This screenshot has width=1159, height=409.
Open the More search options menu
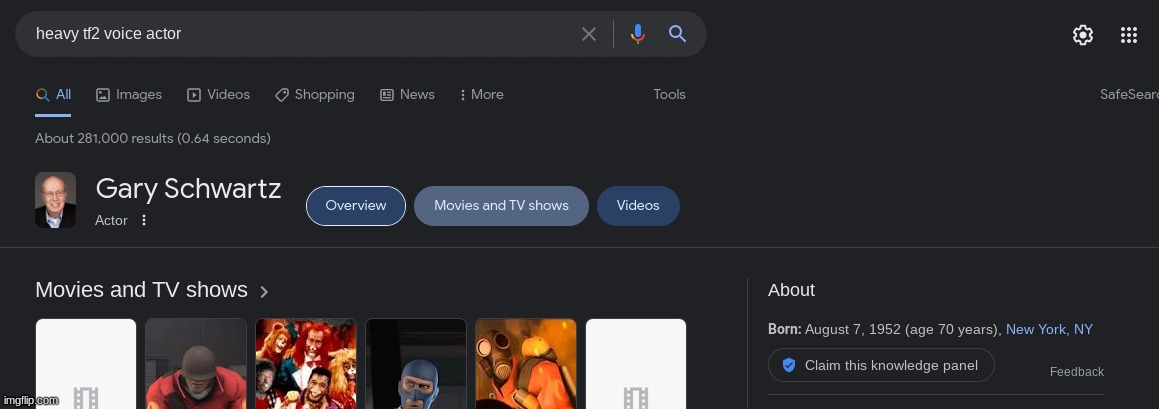click(x=481, y=95)
